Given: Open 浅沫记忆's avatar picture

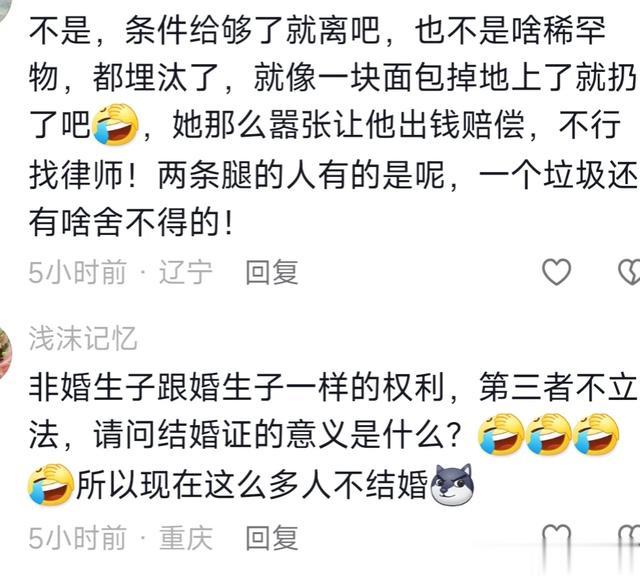Looking at the screenshot, I should click(x=5, y=354).
